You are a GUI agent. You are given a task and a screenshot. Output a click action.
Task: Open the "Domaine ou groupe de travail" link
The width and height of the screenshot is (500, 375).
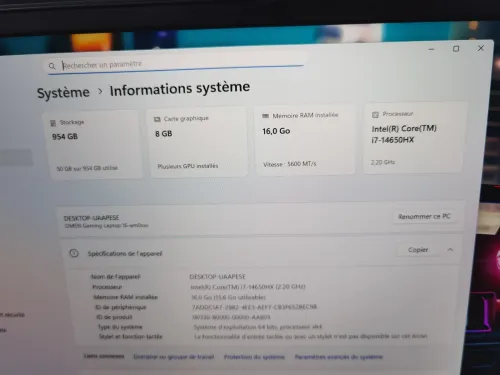point(174,357)
